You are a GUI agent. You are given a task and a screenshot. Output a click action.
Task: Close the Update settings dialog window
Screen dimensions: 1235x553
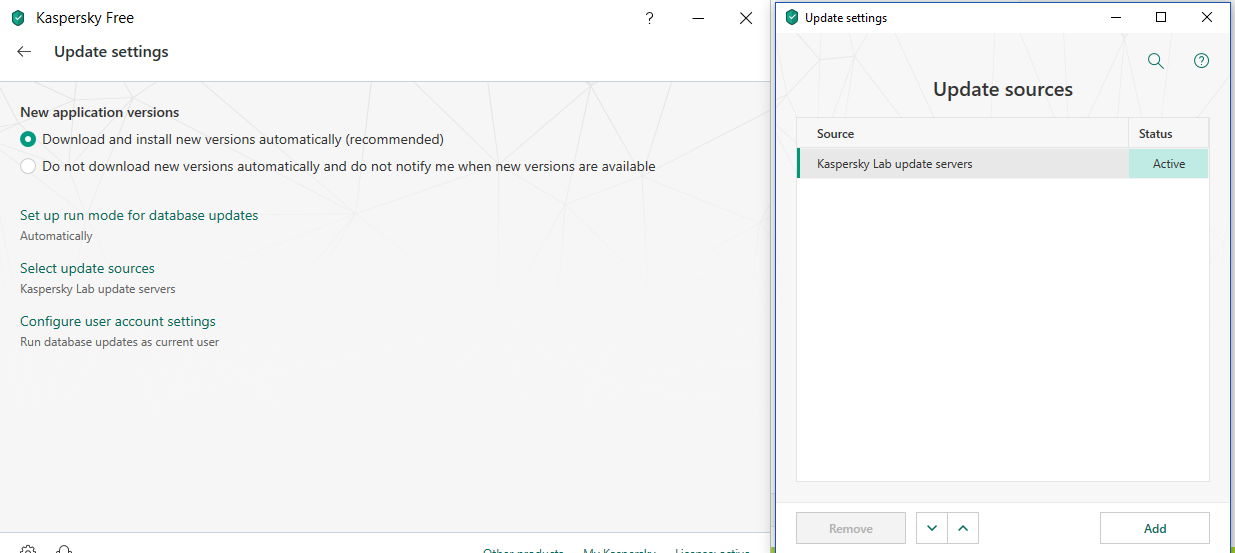1207,17
